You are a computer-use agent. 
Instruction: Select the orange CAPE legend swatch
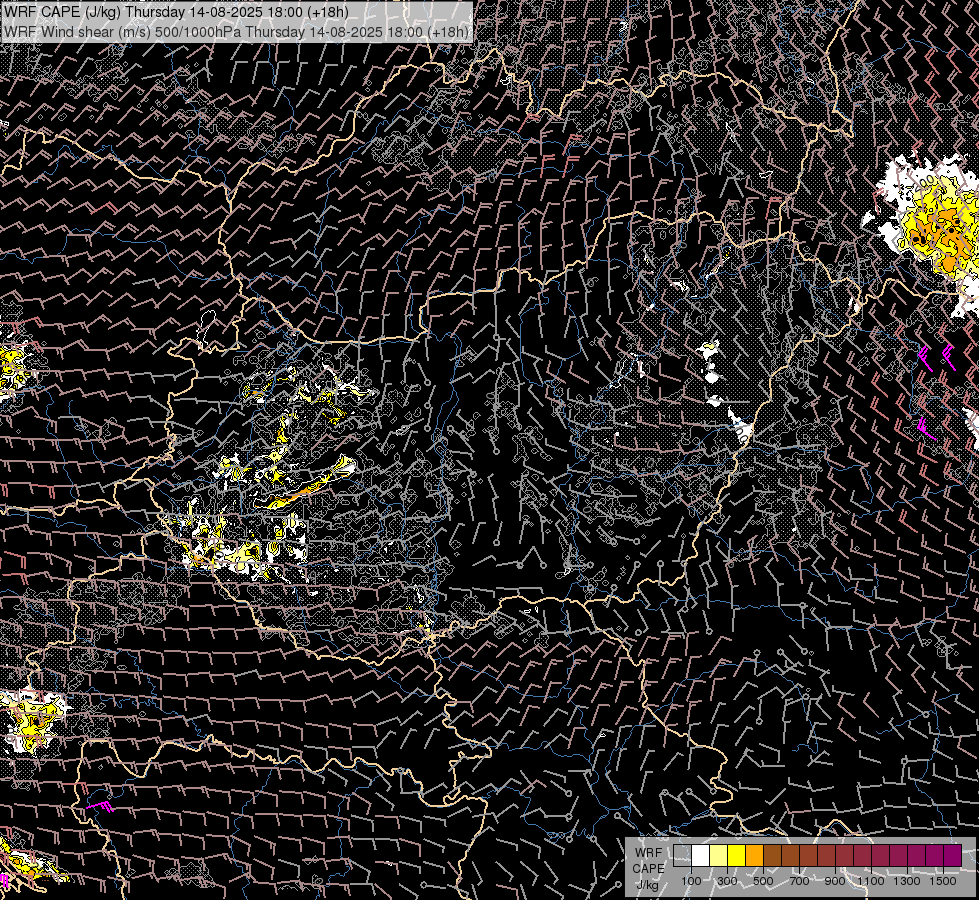(754, 855)
